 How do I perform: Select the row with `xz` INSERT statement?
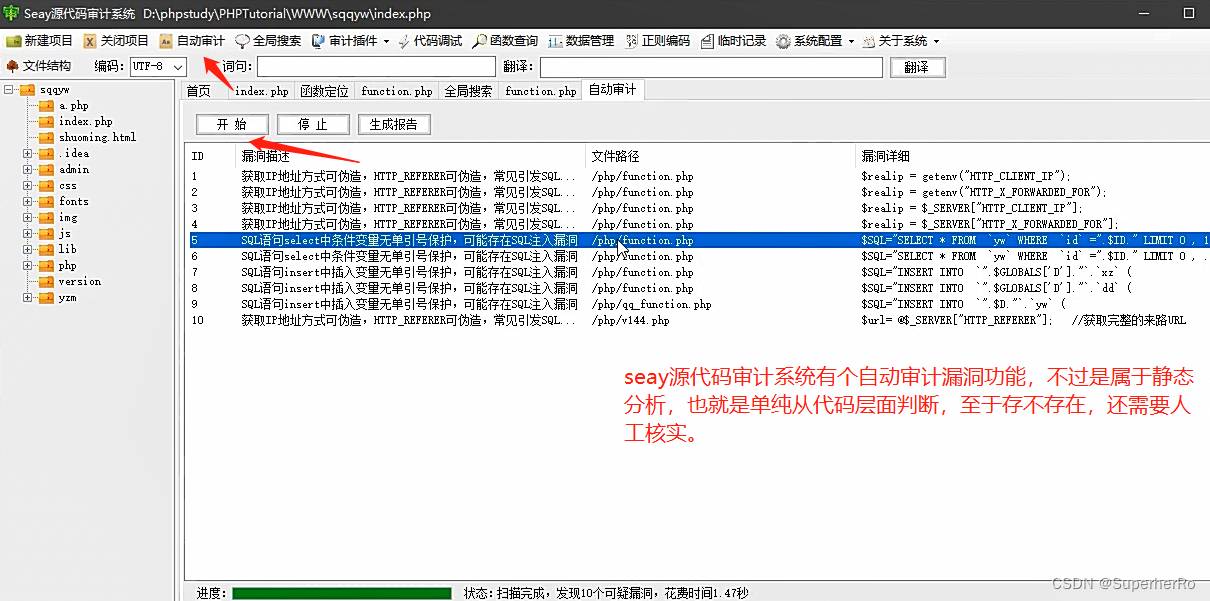[x=697, y=272]
